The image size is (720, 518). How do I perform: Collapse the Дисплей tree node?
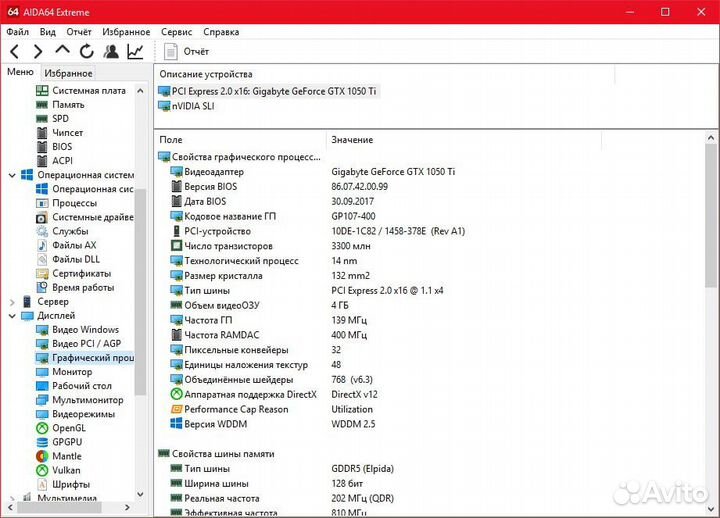click(x=12, y=316)
